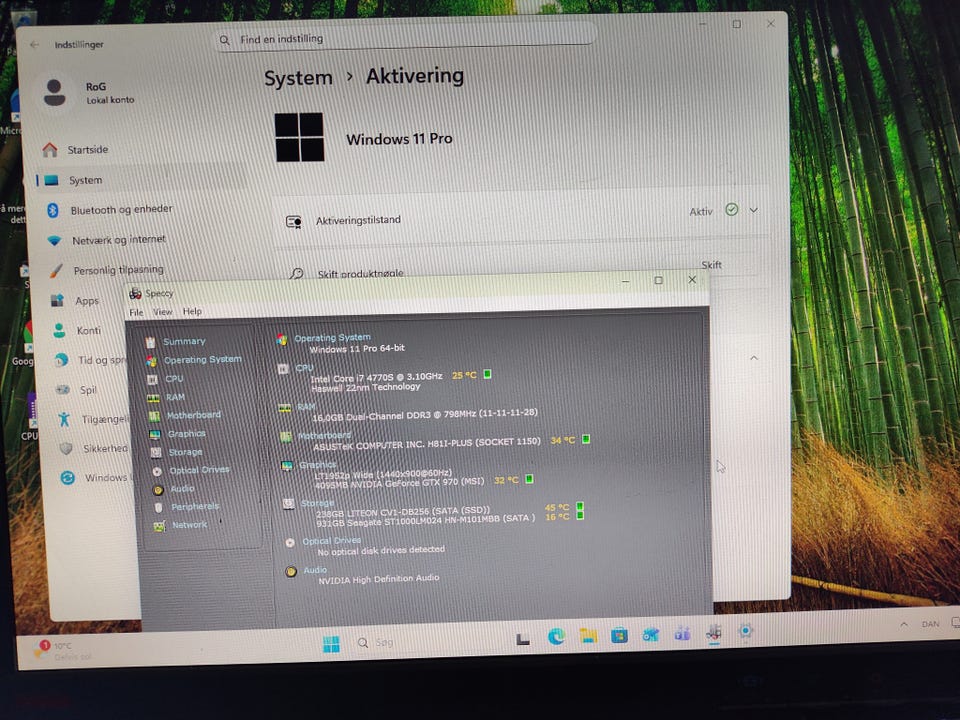Open Microsoft Store from taskbar
This screenshot has width=960, height=720.
click(619, 636)
